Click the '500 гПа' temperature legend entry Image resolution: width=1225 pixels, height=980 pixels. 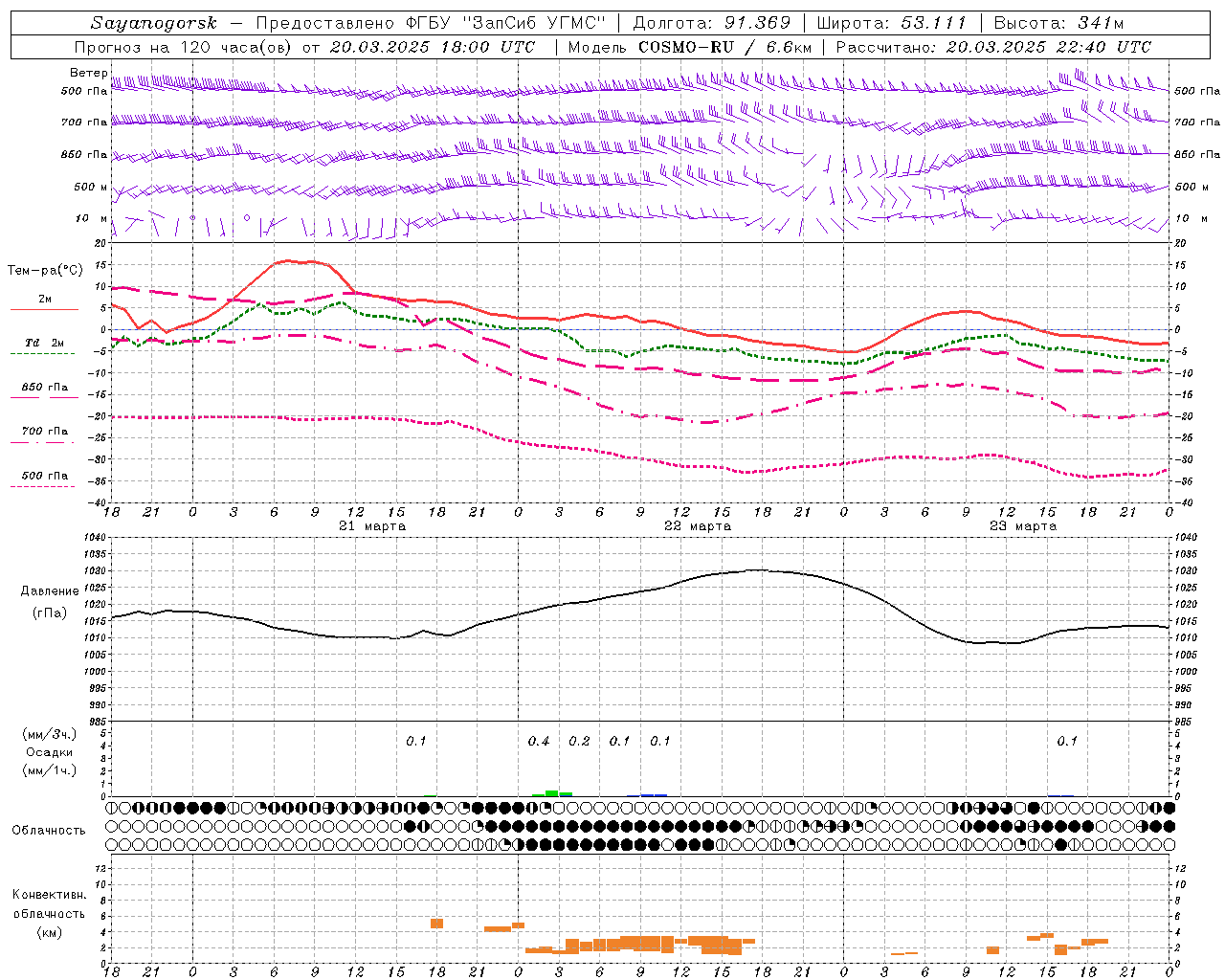44,476
